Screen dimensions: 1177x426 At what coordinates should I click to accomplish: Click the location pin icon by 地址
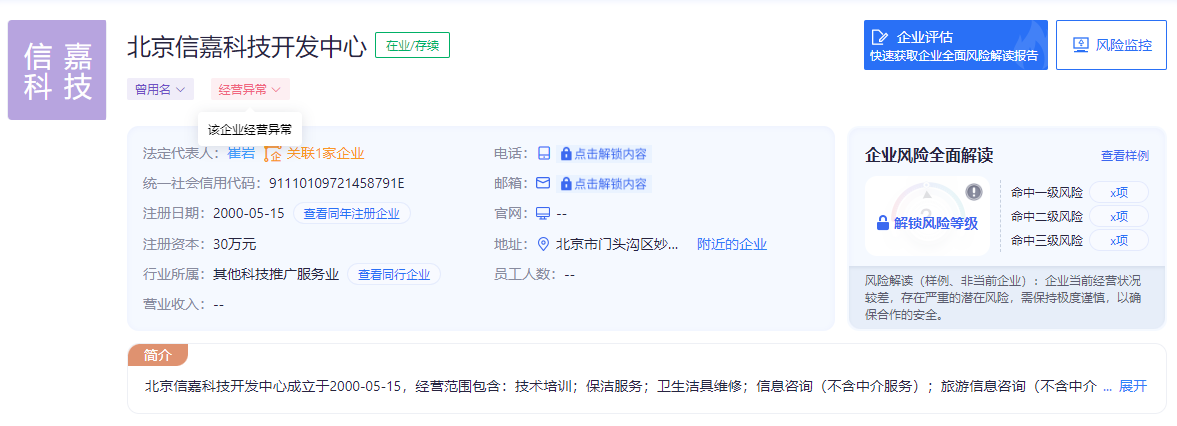[544, 244]
